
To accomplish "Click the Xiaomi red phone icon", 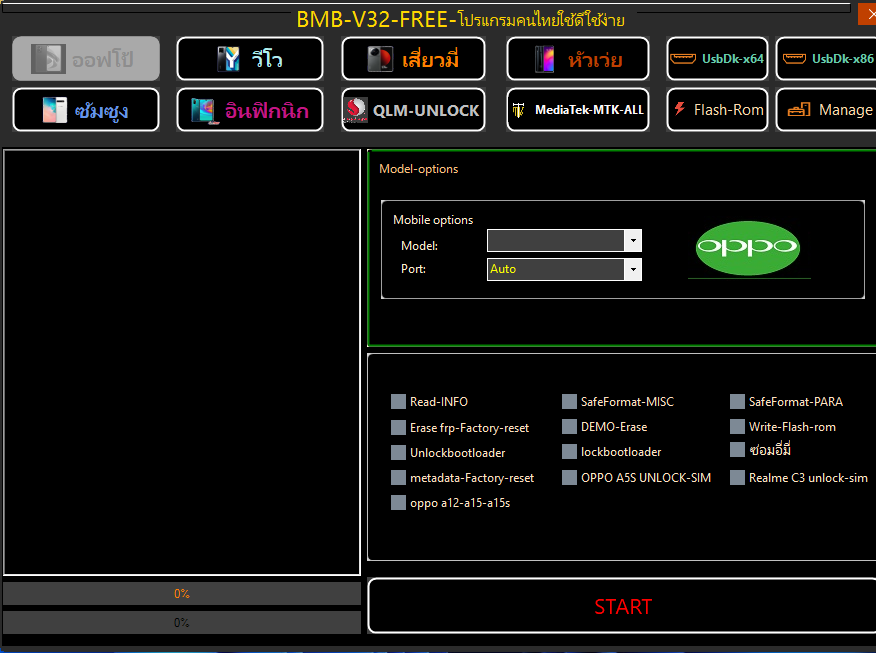I will [380, 59].
